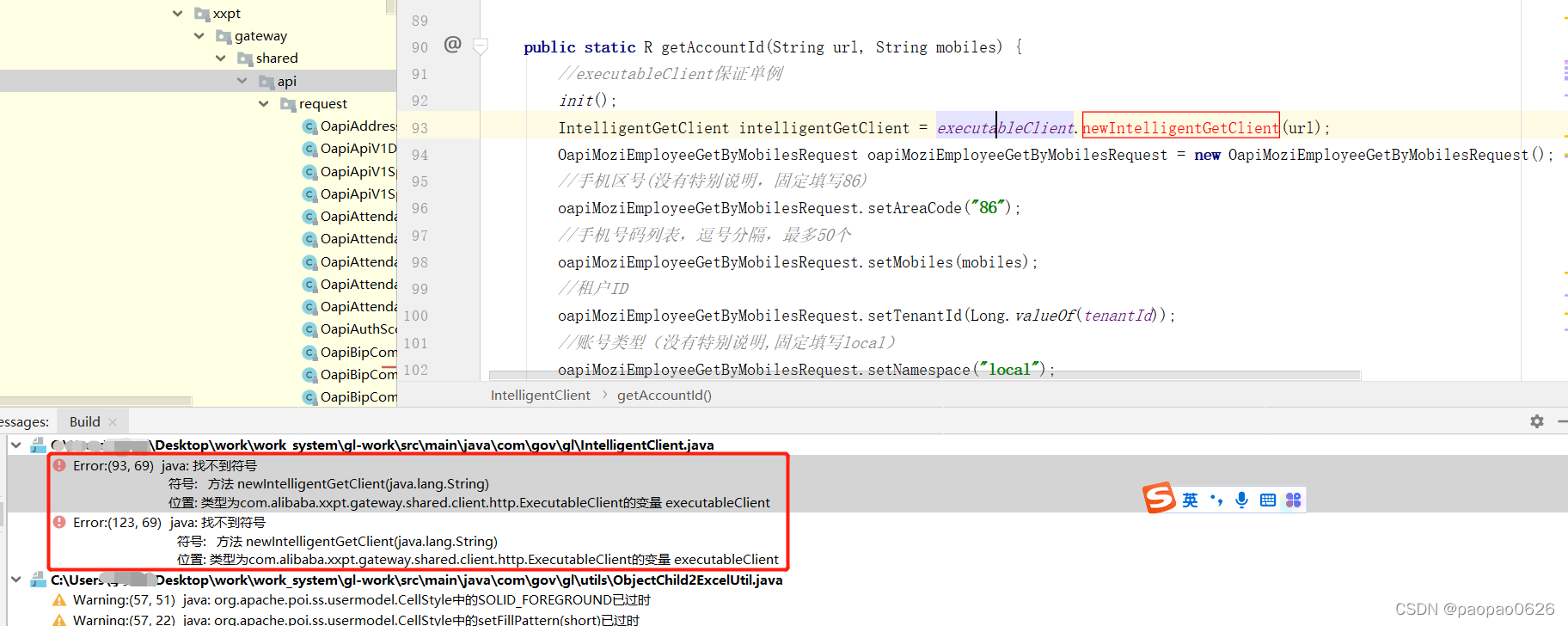The width and height of the screenshot is (1568, 626).
Task: Click the OapiAuthSc class icon
Action: click(310, 329)
